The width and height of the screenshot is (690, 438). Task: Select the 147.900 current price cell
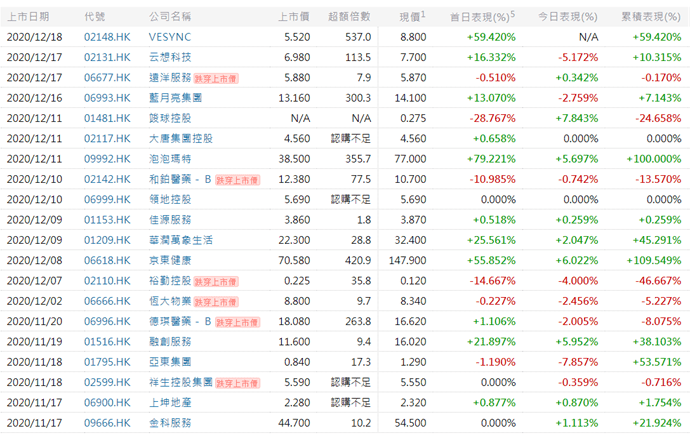coord(407,260)
